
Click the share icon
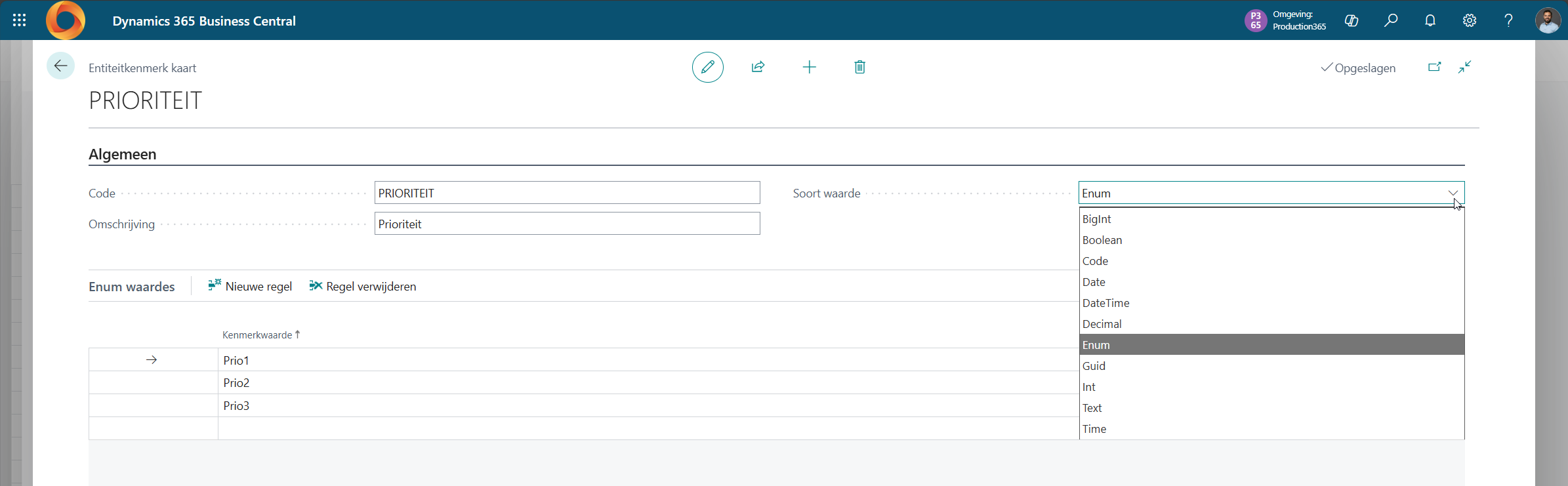[758, 67]
